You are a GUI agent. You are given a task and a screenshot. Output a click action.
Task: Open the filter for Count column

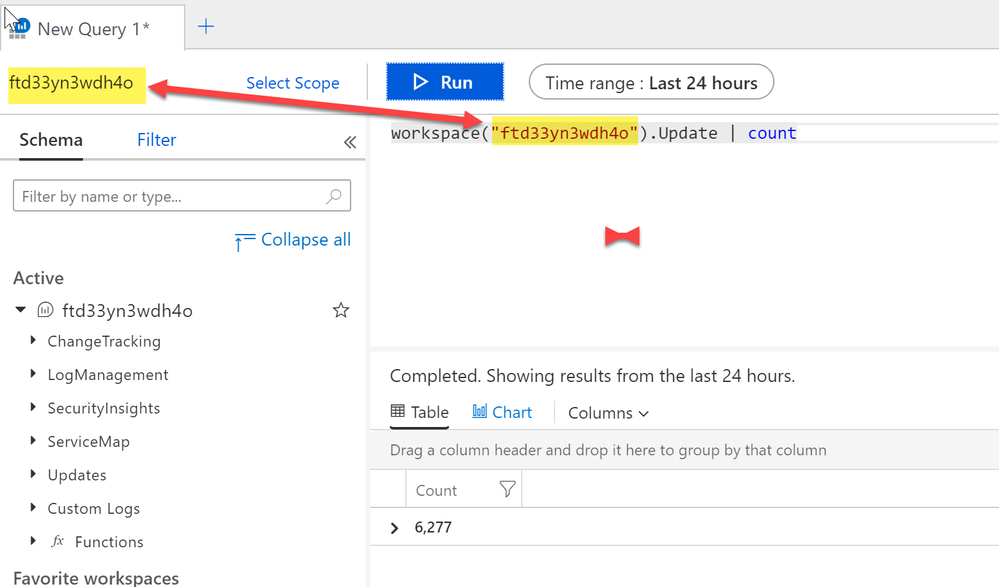coord(508,489)
